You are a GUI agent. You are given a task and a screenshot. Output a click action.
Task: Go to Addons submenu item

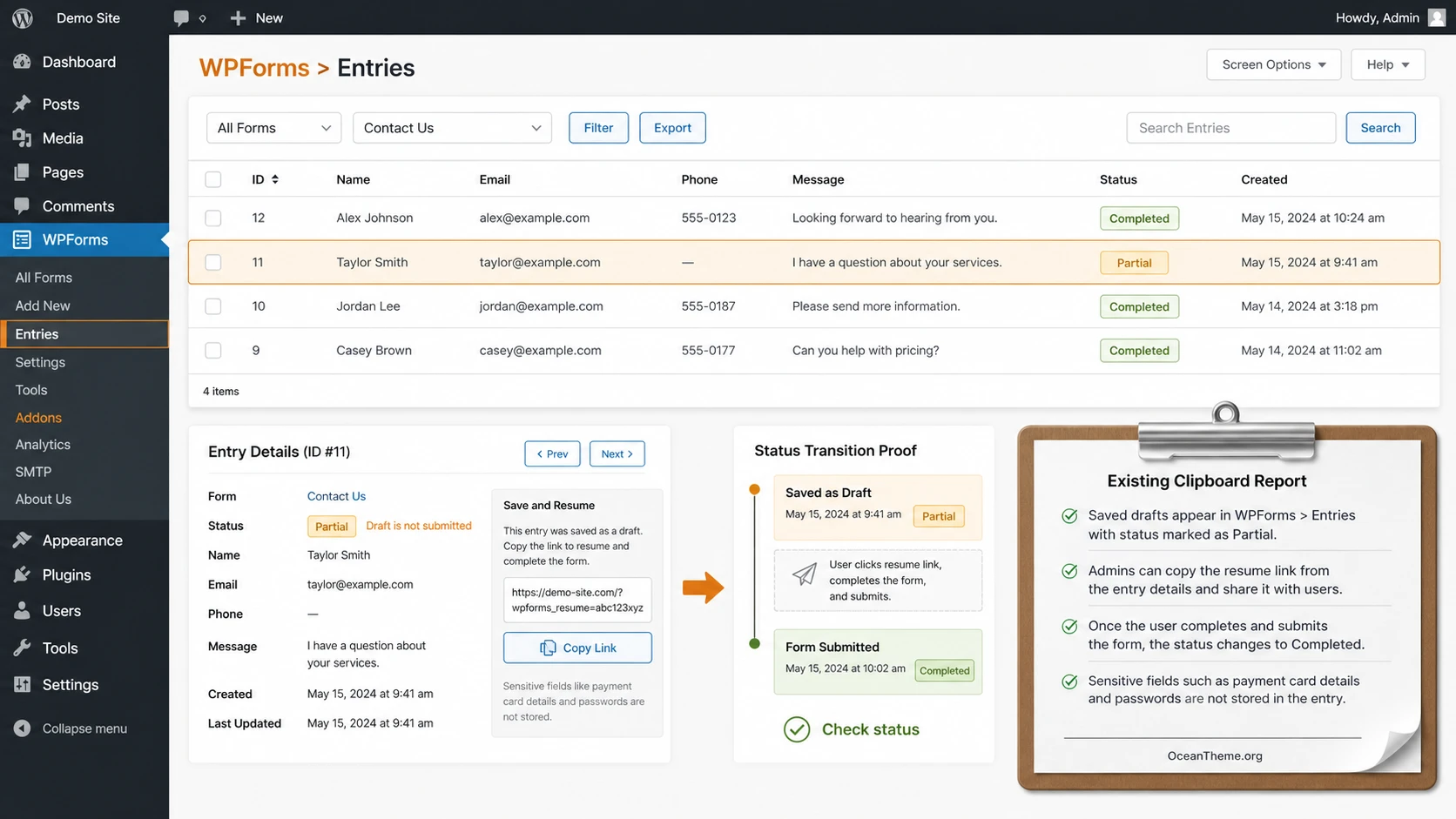tap(38, 418)
